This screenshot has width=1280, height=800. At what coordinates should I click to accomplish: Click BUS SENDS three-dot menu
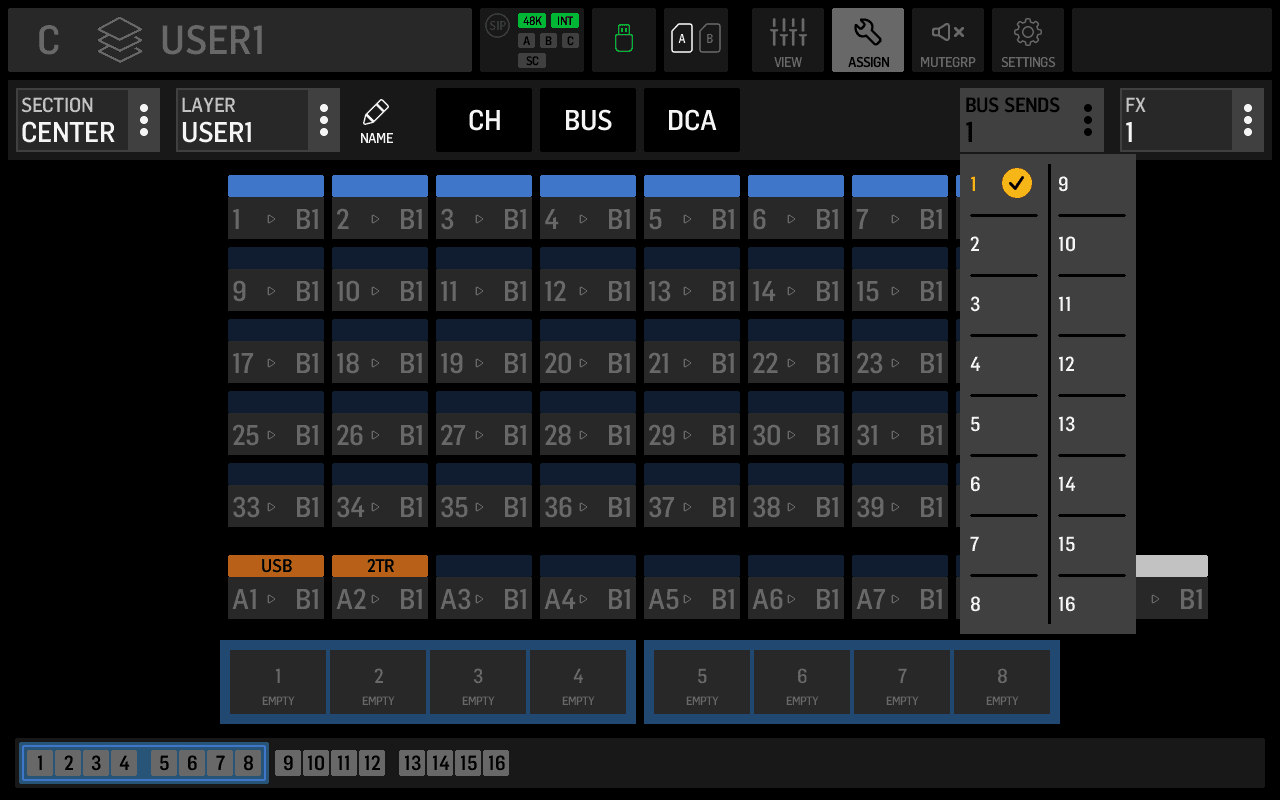coord(1088,120)
